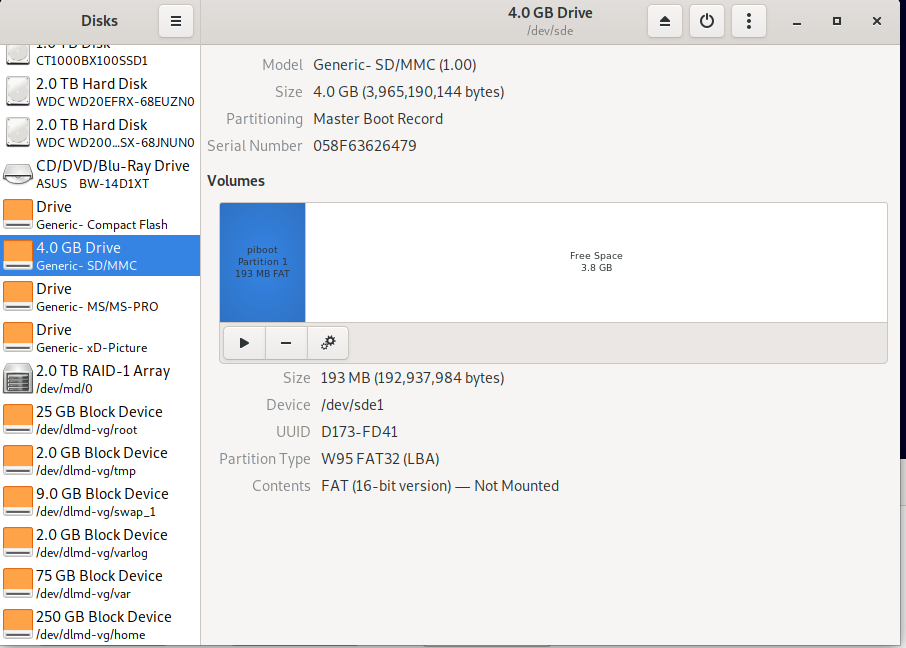
Task: Power off the selected drive
Action: (707, 21)
